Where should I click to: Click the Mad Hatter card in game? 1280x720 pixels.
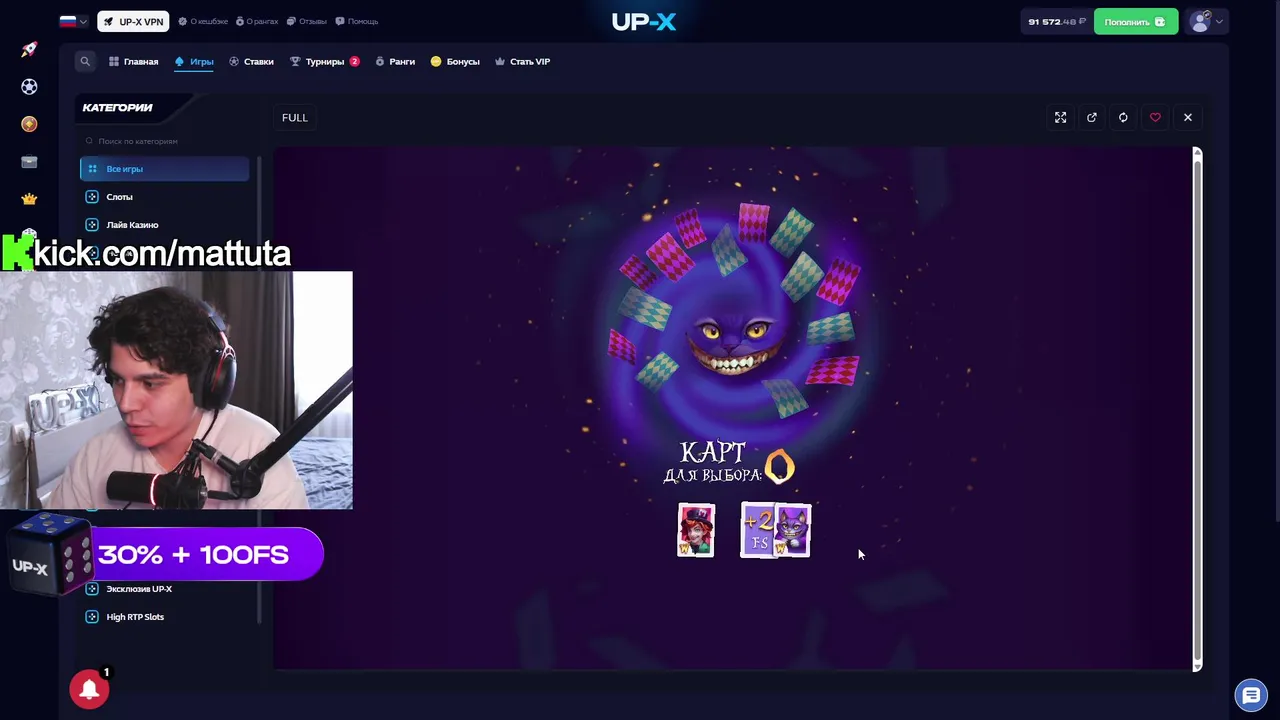[696, 530]
